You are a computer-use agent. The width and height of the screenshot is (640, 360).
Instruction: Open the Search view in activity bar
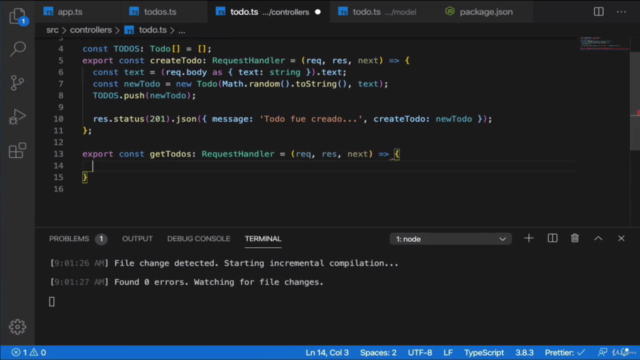tap(18, 49)
